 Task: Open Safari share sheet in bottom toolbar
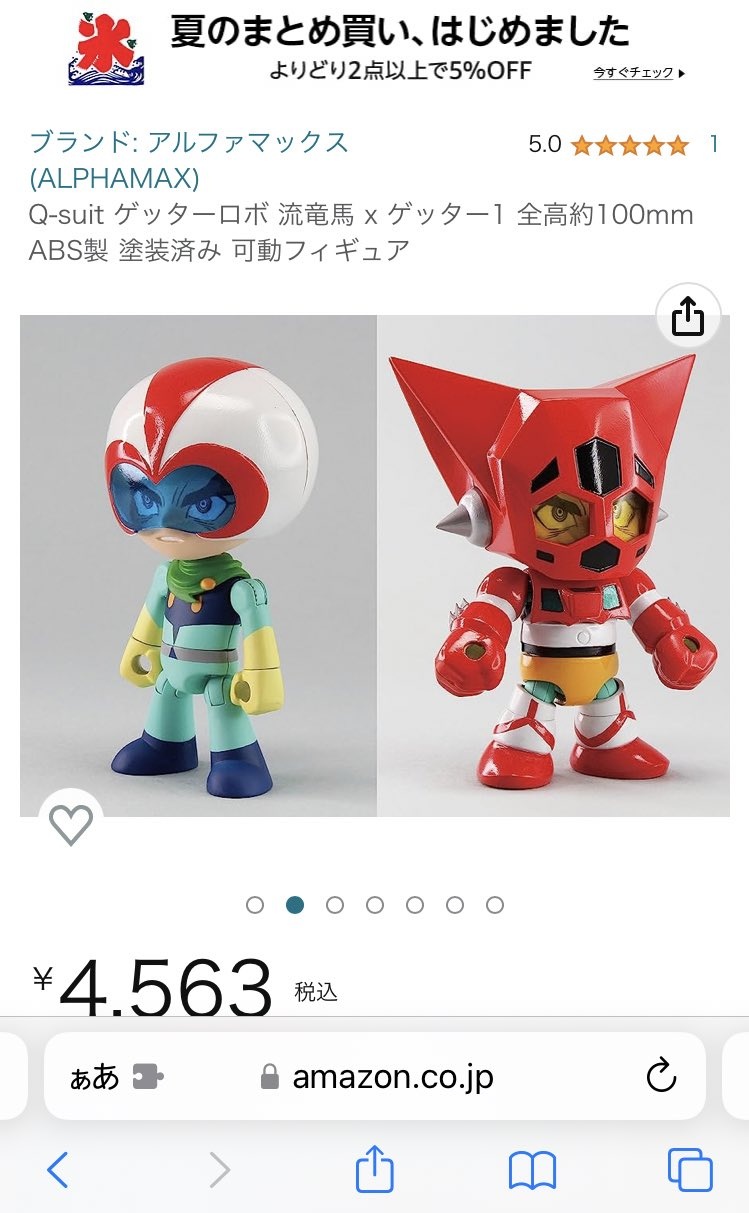(x=375, y=1167)
